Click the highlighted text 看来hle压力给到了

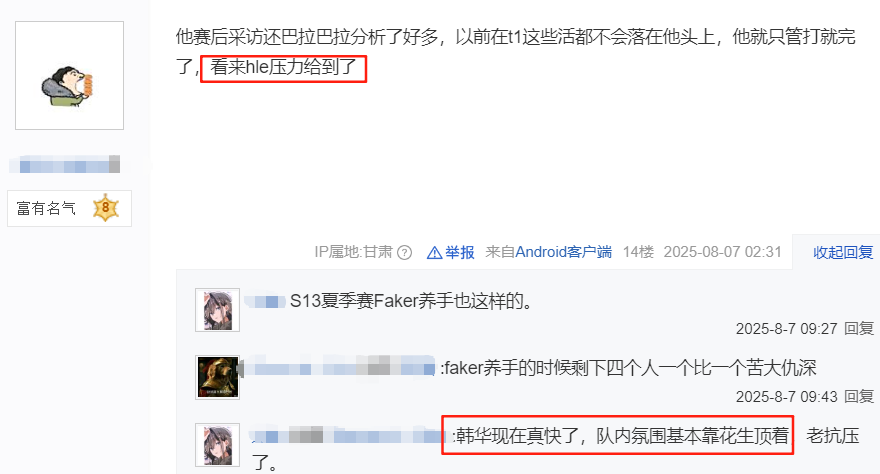pyautogui.click(x=283, y=68)
